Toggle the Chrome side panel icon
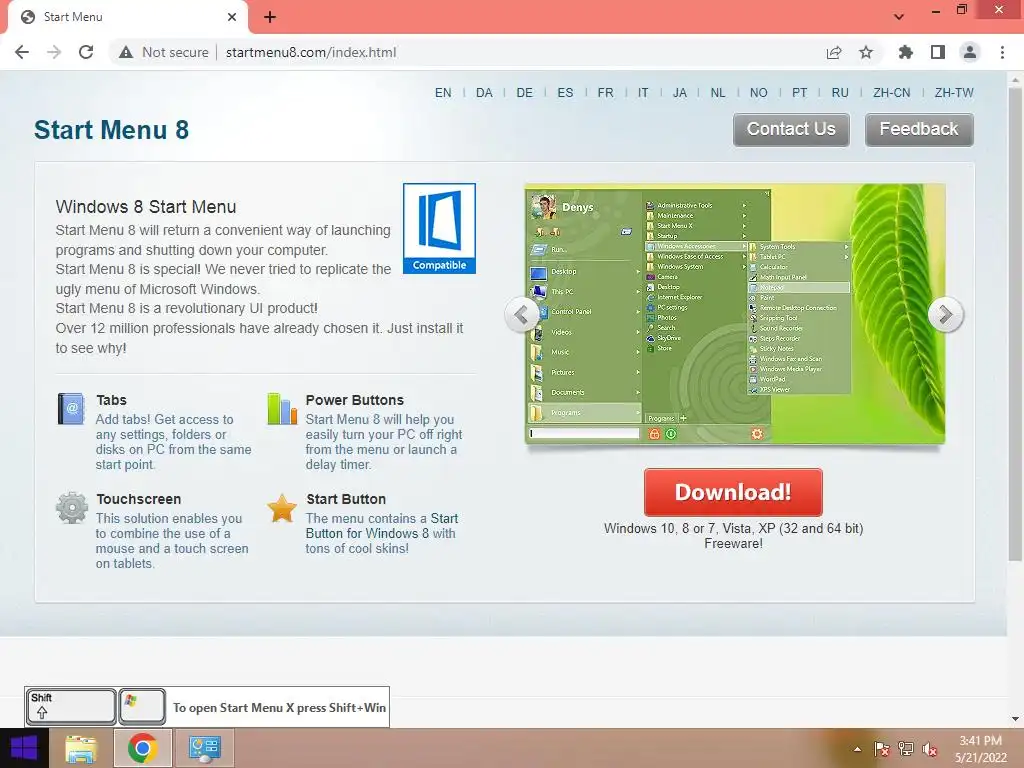The width and height of the screenshot is (1024, 768). (938, 52)
